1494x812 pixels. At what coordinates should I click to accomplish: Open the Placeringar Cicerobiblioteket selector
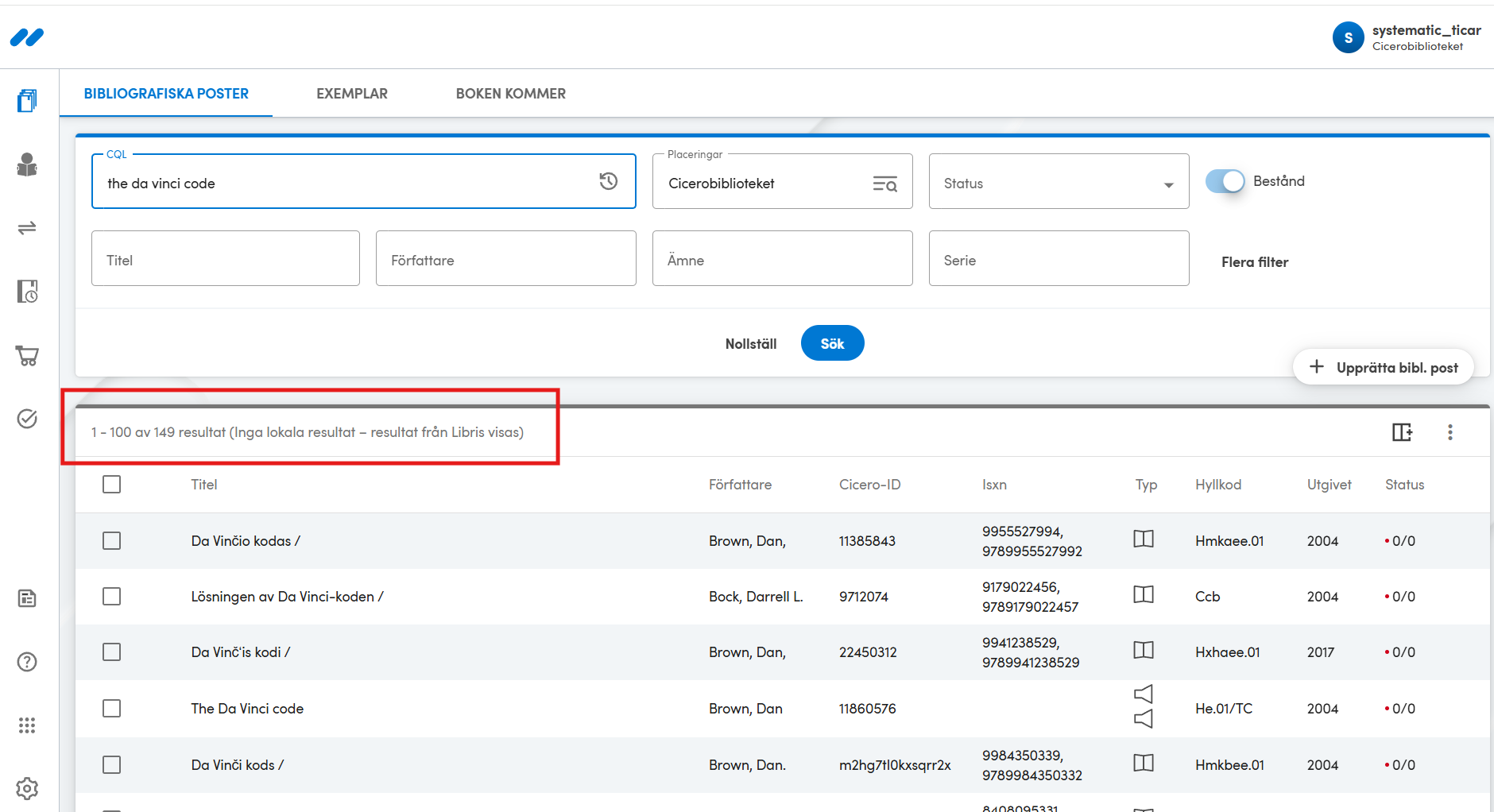(782, 181)
